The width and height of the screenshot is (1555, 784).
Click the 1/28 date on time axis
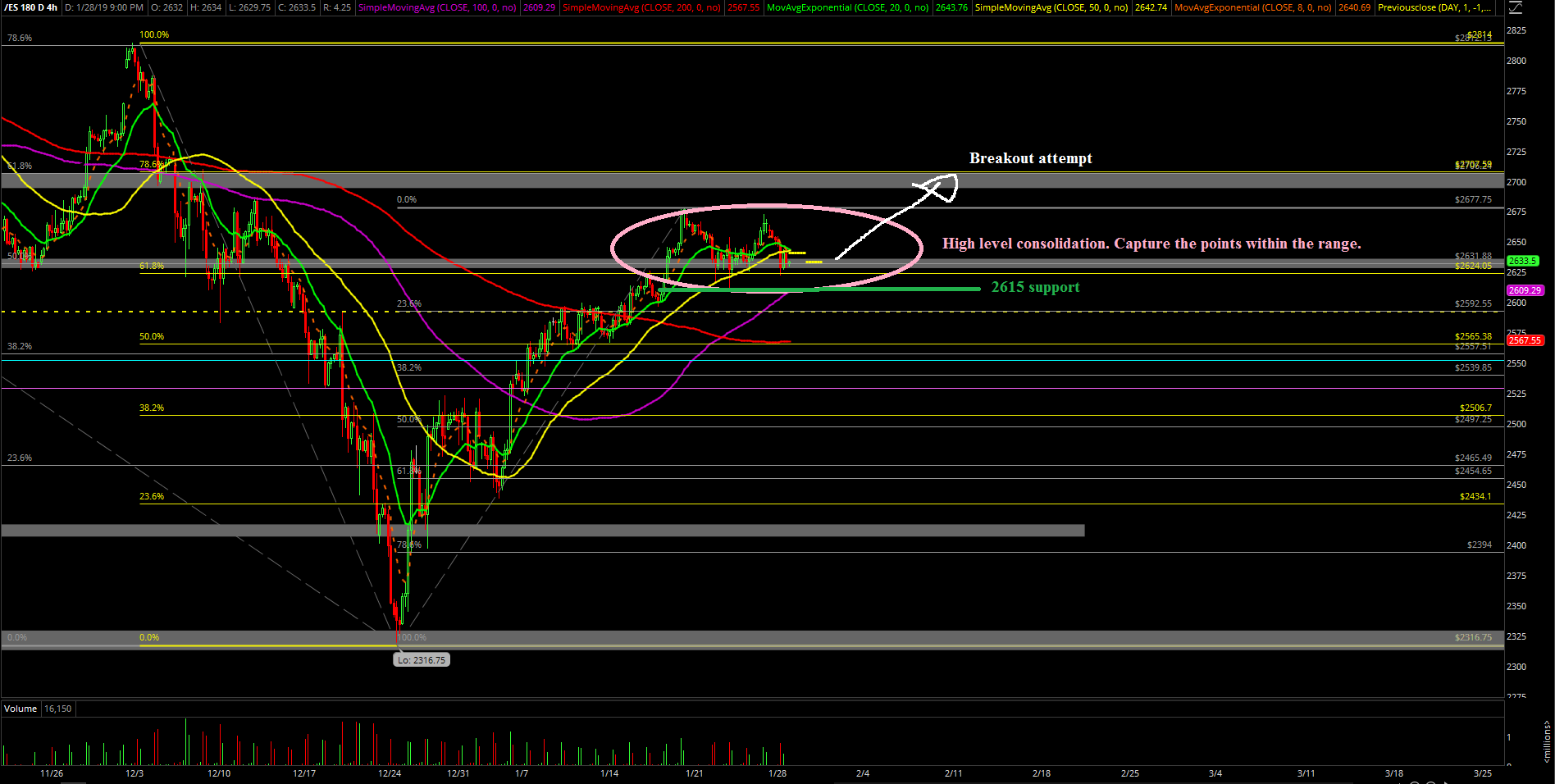point(777,773)
